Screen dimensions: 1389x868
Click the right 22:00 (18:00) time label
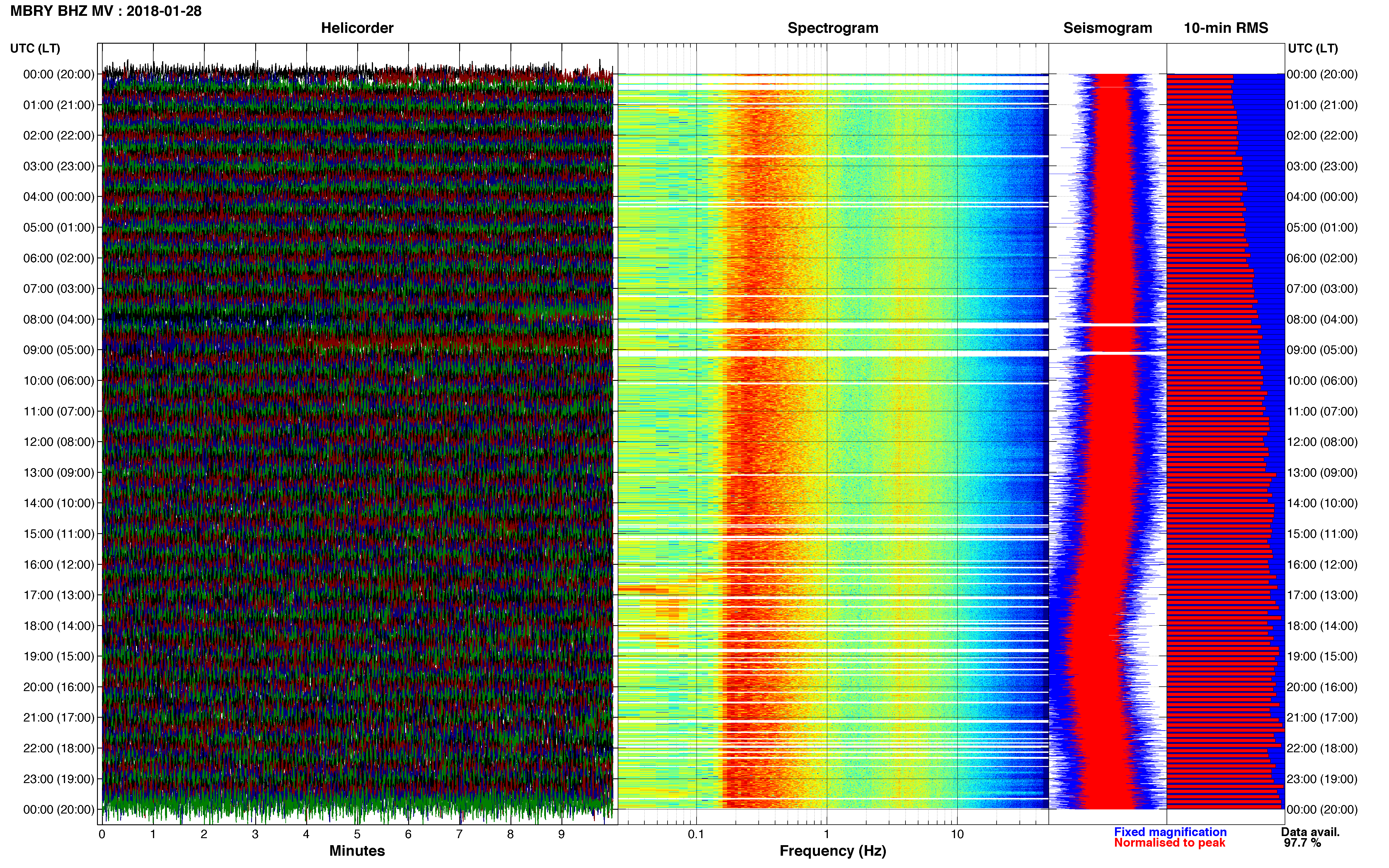pos(1322,748)
